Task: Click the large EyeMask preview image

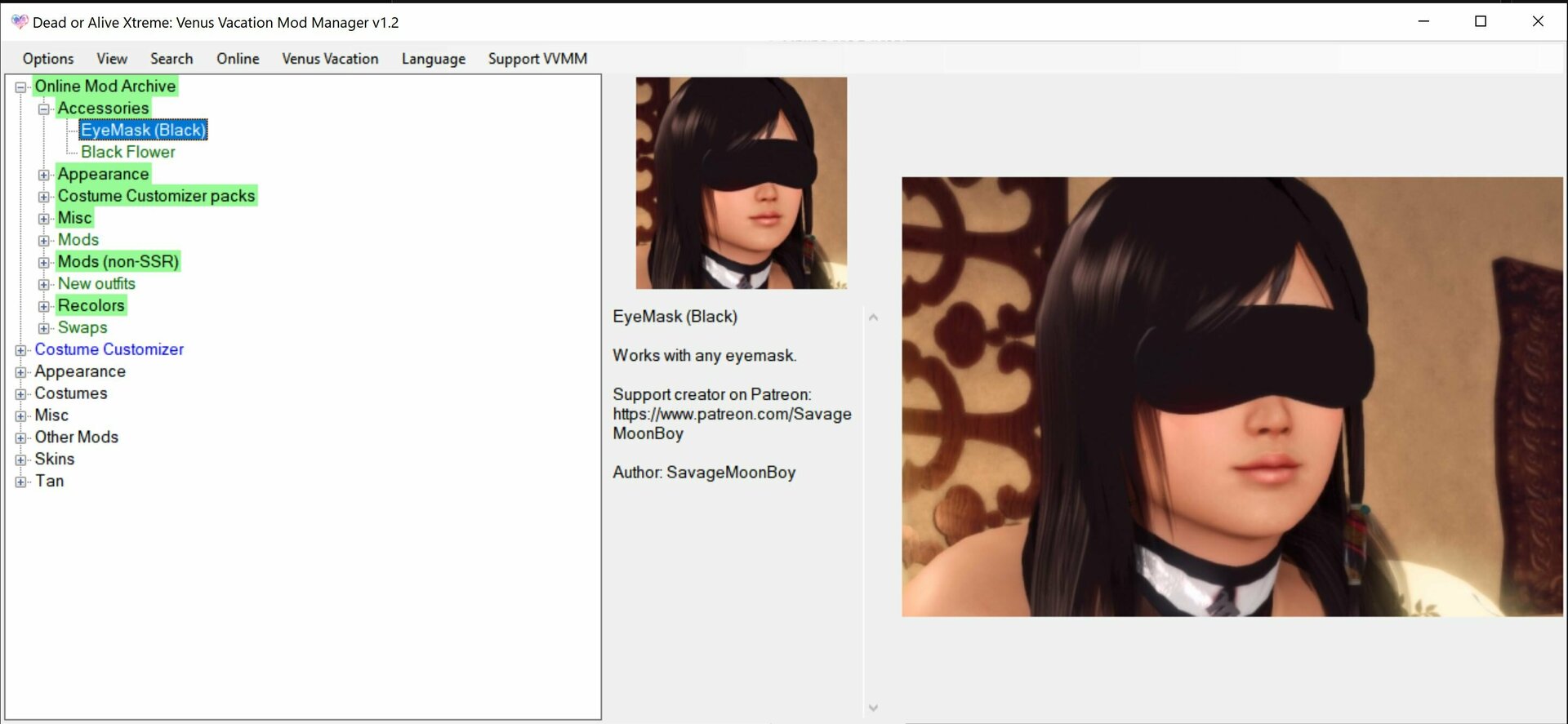Action: 1232,397
